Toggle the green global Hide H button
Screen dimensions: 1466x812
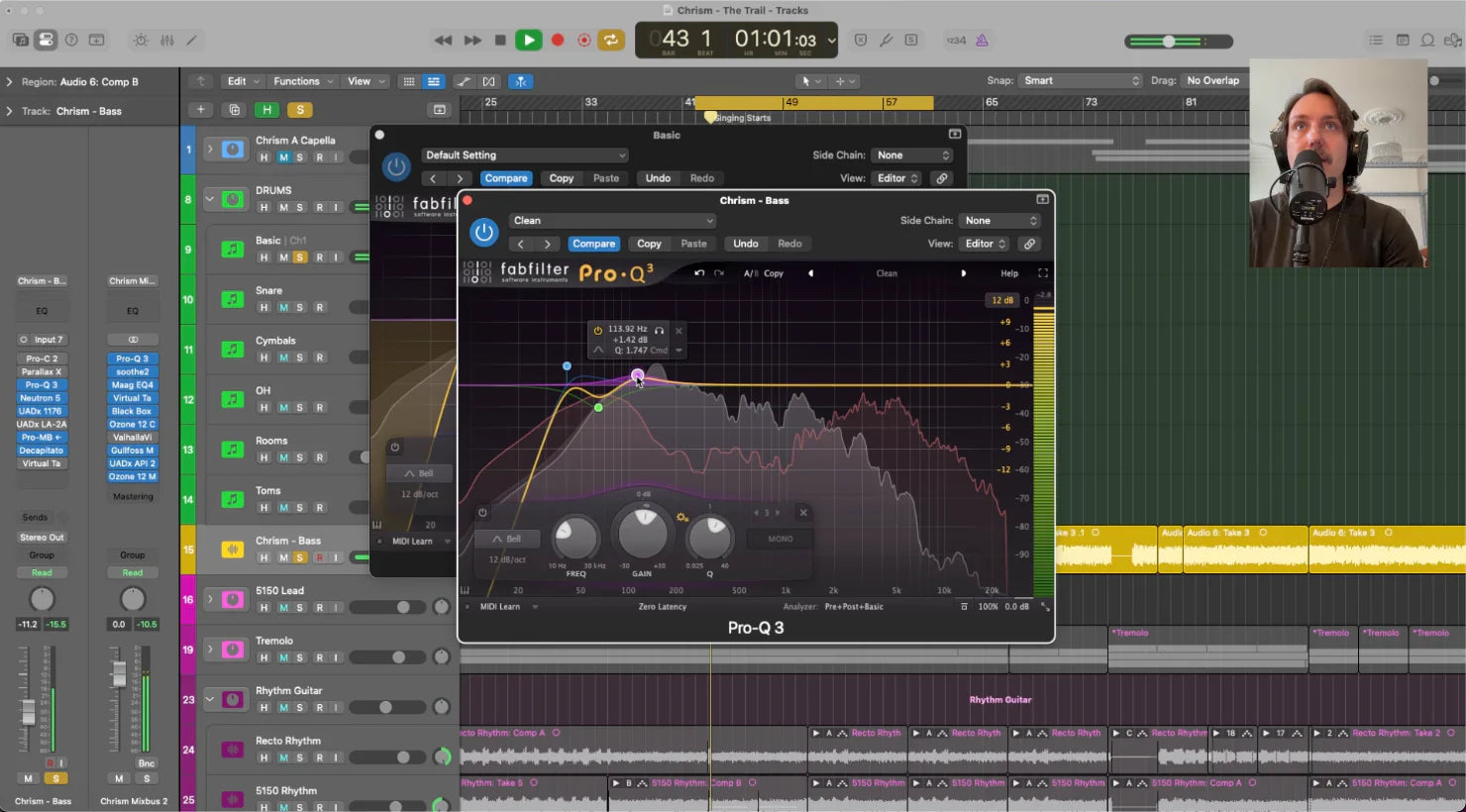266,110
